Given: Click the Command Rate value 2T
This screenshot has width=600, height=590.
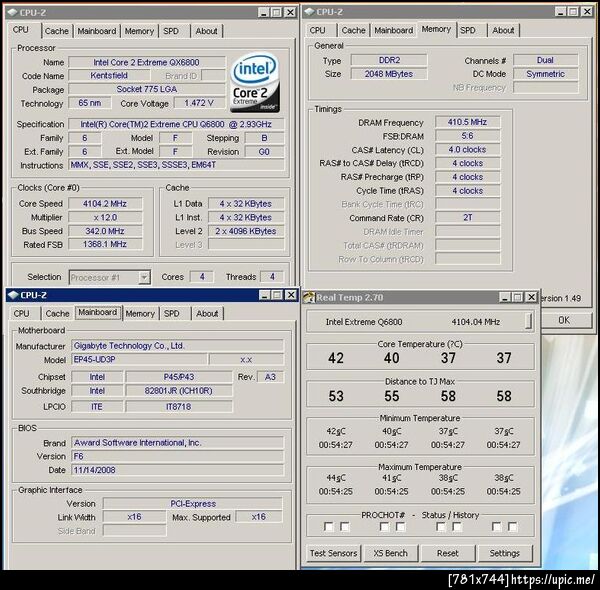Looking at the screenshot, I should [468, 218].
